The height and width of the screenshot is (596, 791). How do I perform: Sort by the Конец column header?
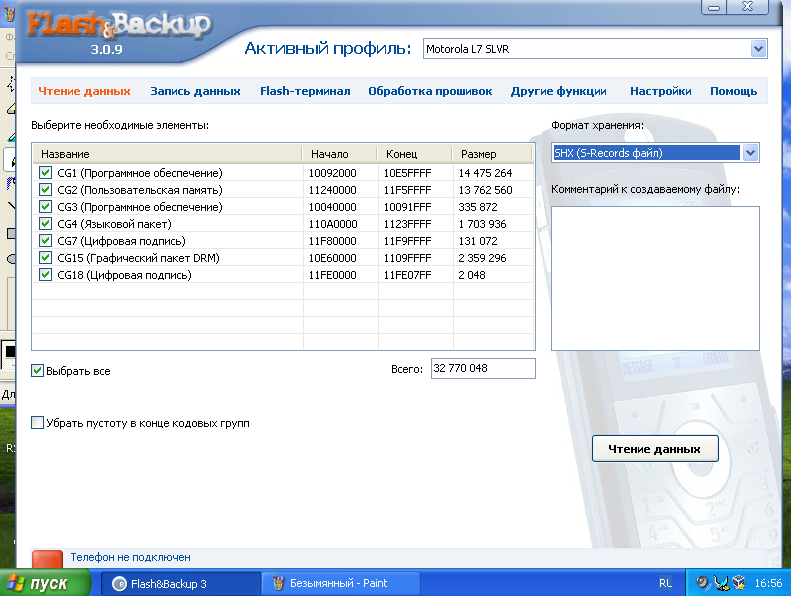414,154
